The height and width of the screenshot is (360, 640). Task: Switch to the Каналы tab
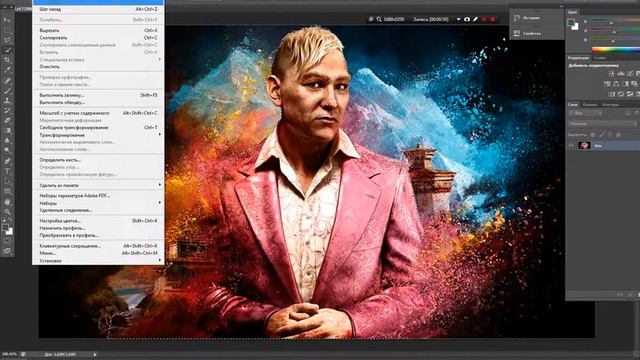(x=589, y=105)
